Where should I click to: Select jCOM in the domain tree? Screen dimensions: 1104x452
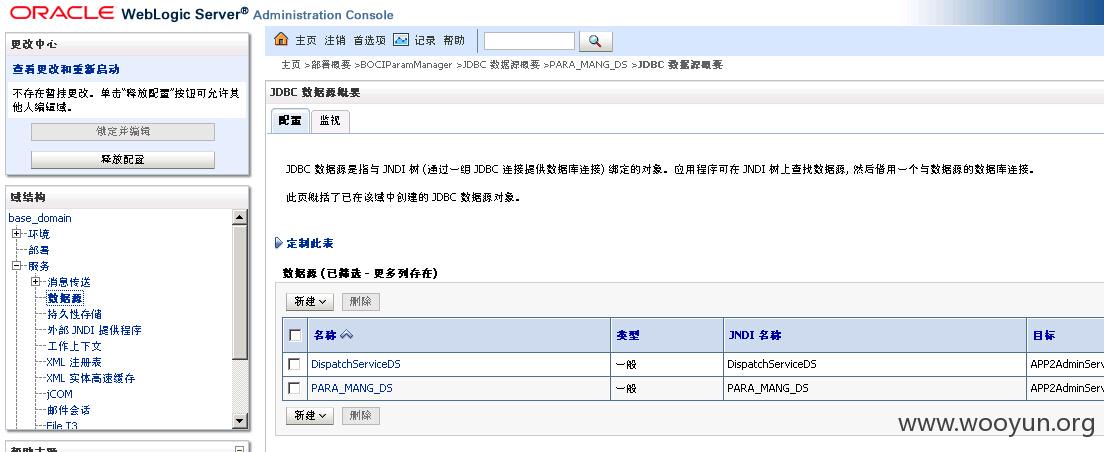click(59, 394)
